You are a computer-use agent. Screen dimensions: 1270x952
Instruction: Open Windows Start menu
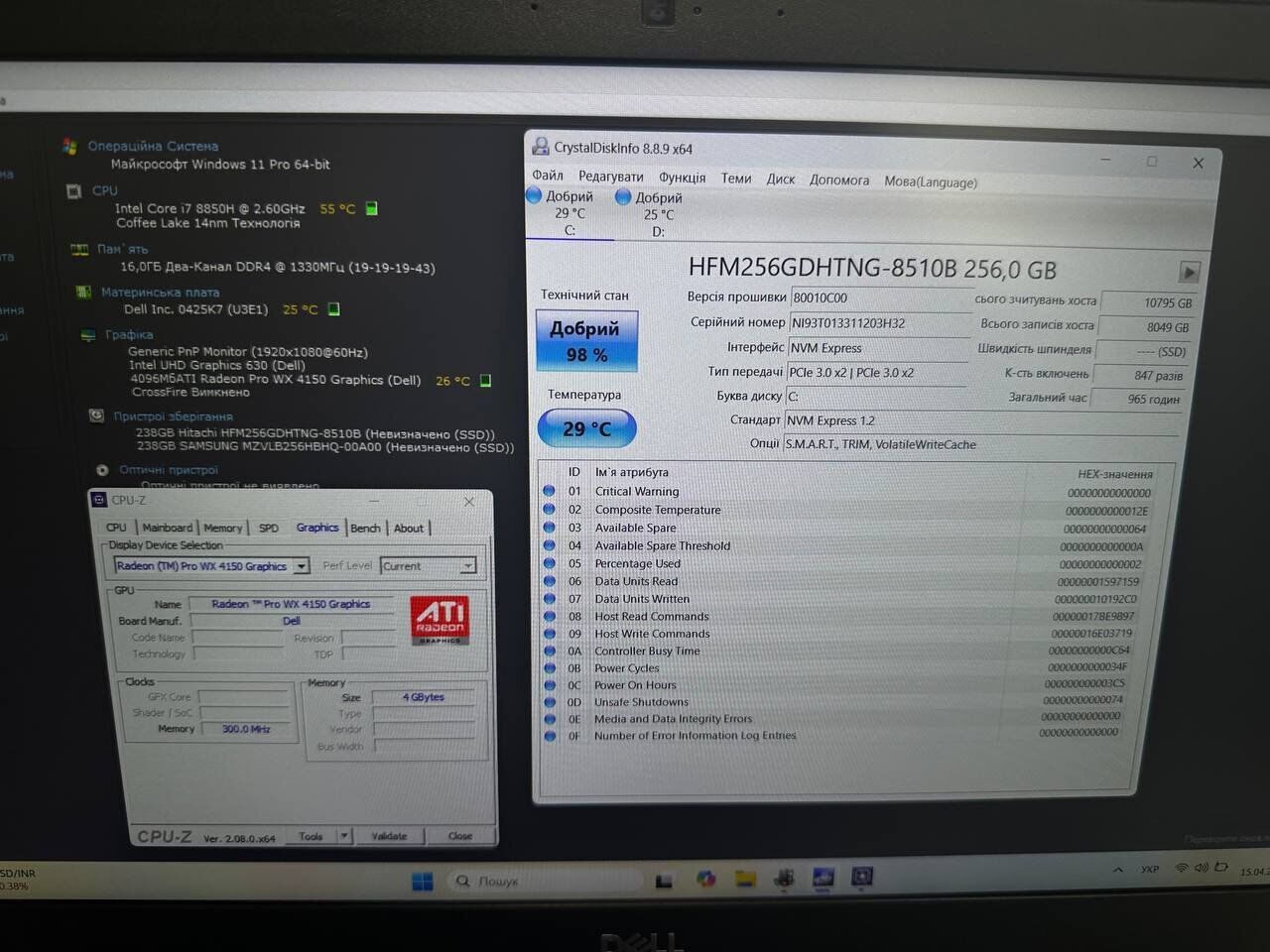tap(423, 881)
